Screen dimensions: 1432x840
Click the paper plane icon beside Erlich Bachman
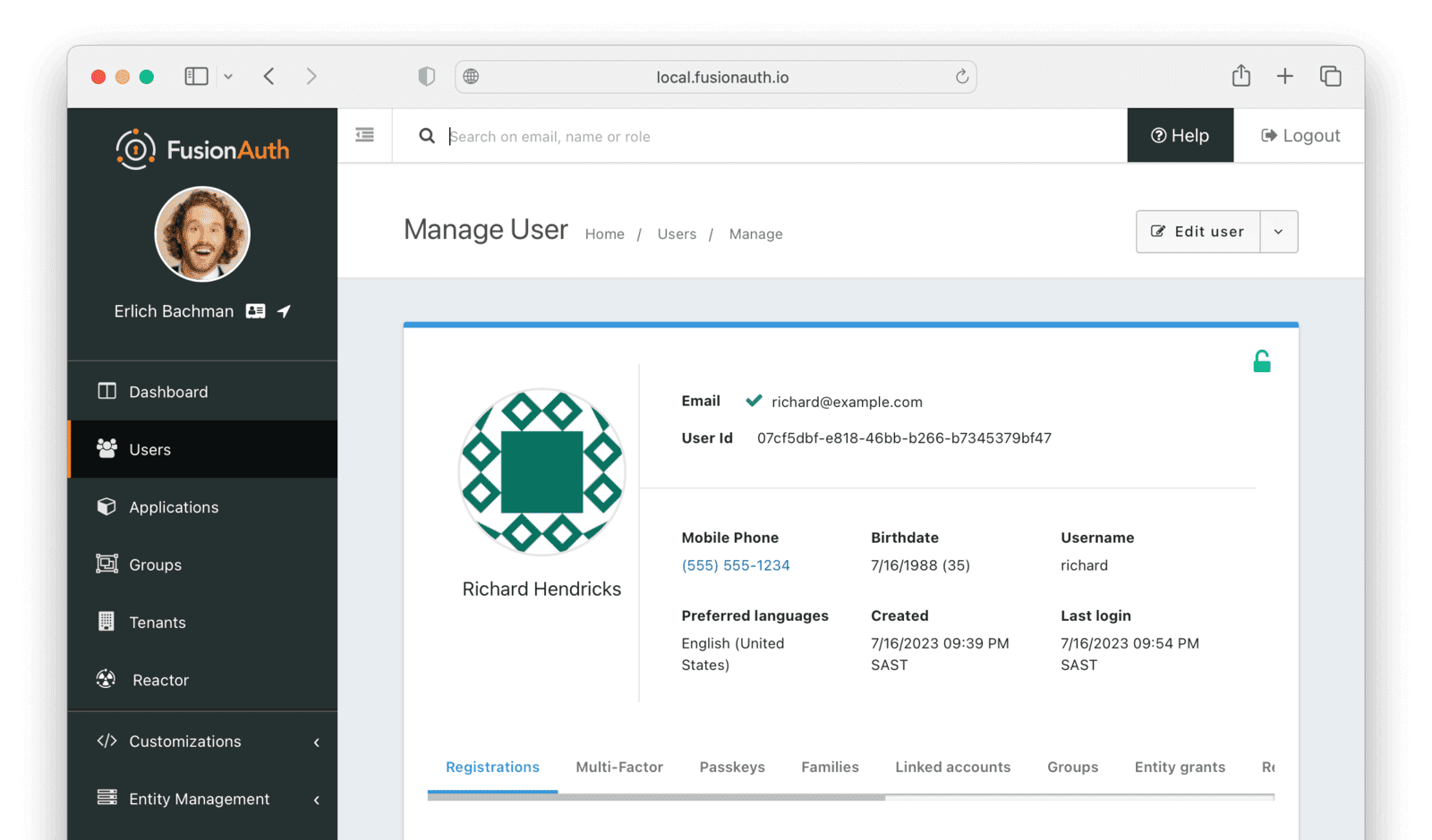(x=284, y=311)
